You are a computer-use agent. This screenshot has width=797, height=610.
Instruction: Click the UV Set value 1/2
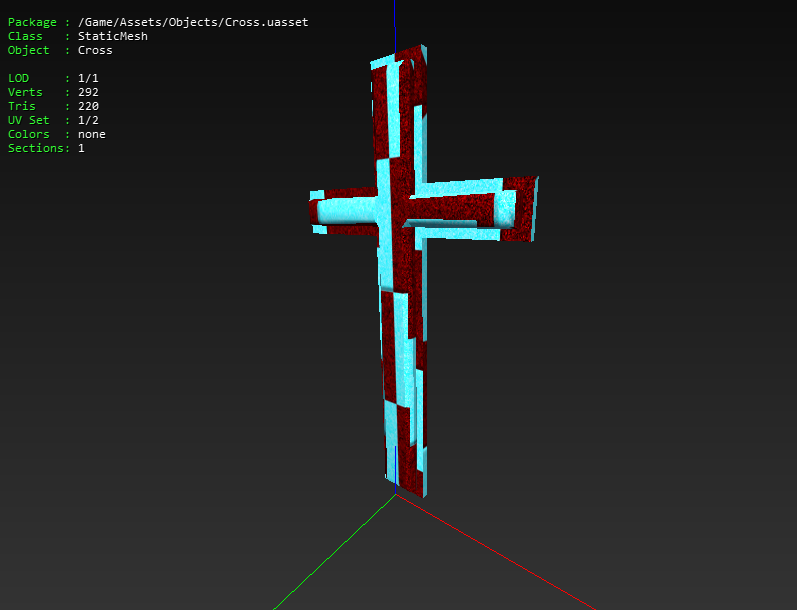pyautogui.click(x=88, y=120)
